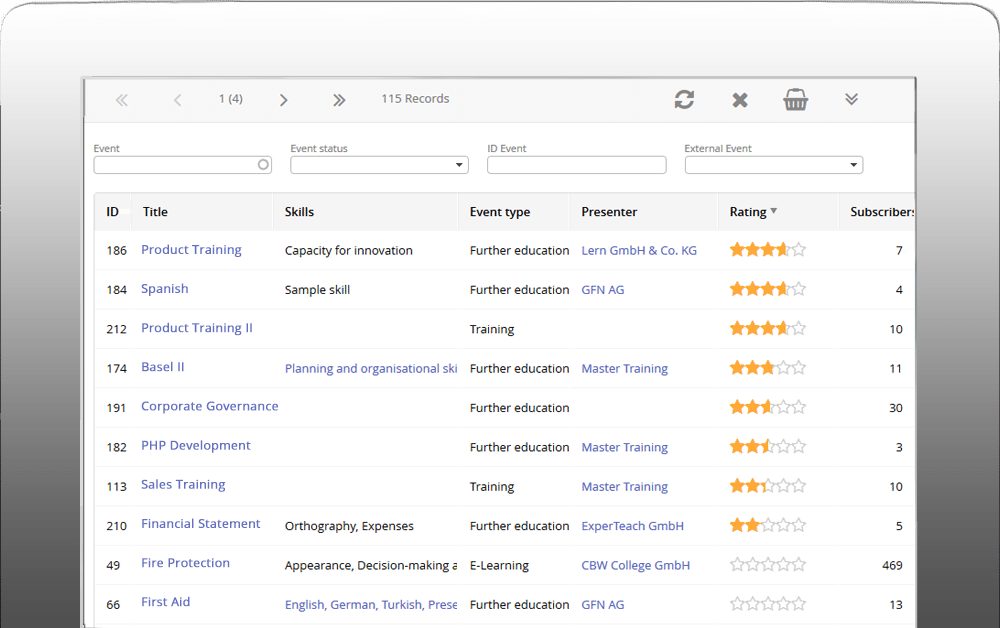Open English, German, Turkish skills link
Image resolution: width=1000 pixels, height=628 pixels.
pyautogui.click(x=371, y=605)
